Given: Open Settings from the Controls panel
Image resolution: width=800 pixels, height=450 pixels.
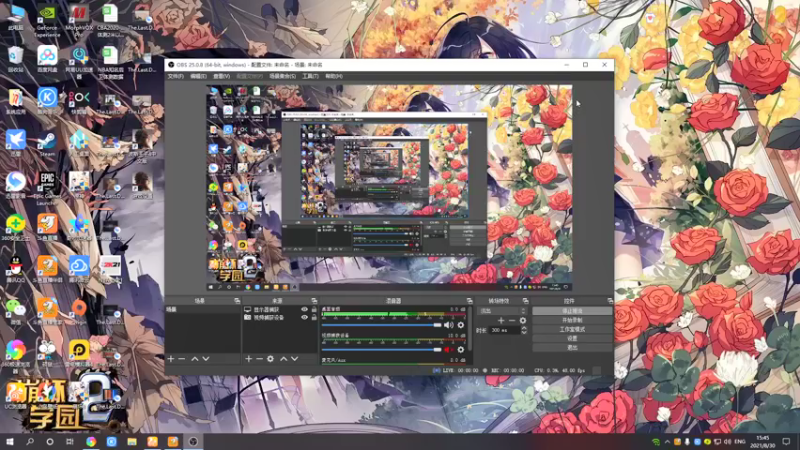Looking at the screenshot, I should coord(572,338).
